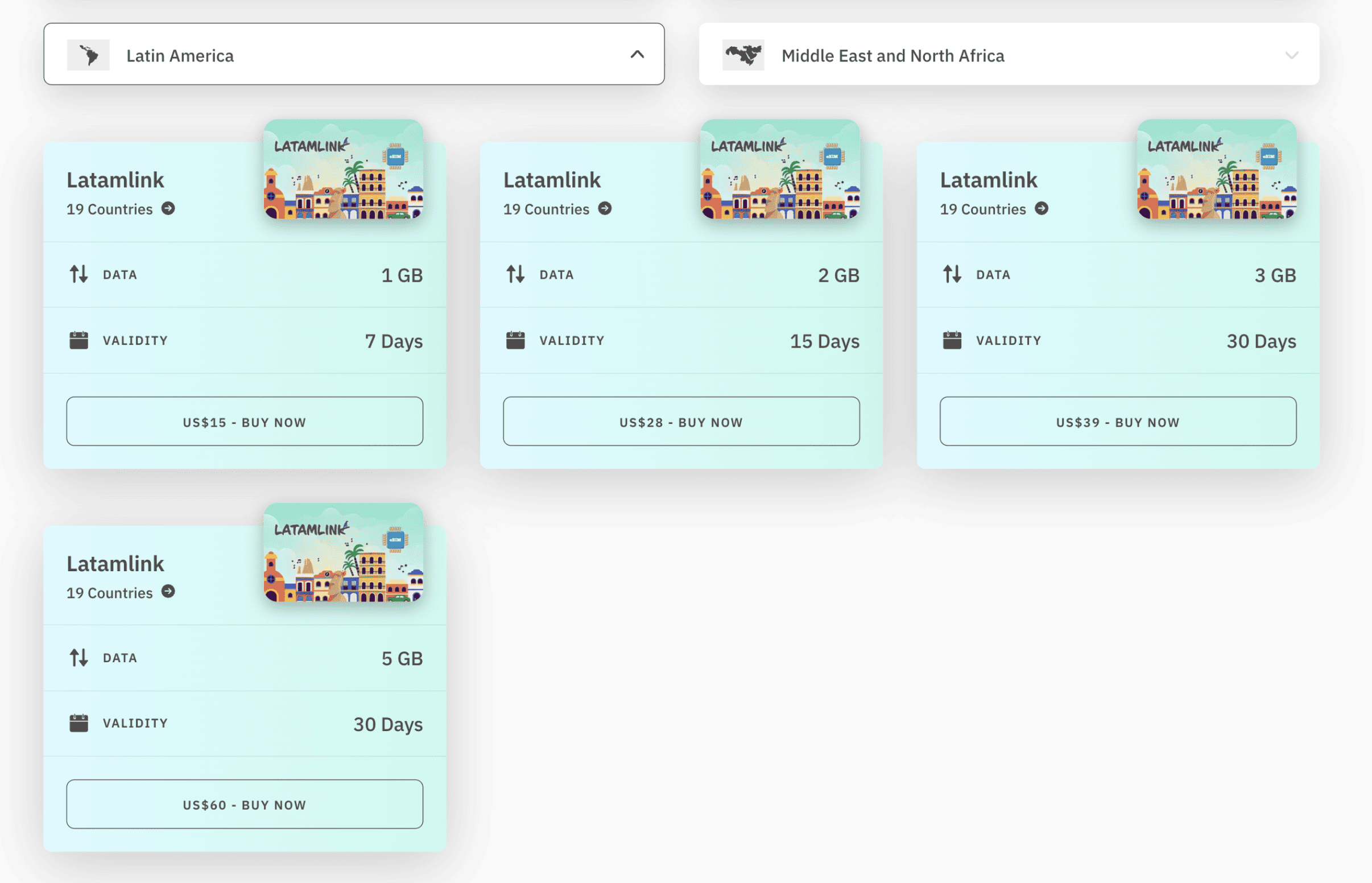Screen dimensions: 1372x883
Task: Open 19 Countries arrow on the 1 GB card
Action: (168, 209)
